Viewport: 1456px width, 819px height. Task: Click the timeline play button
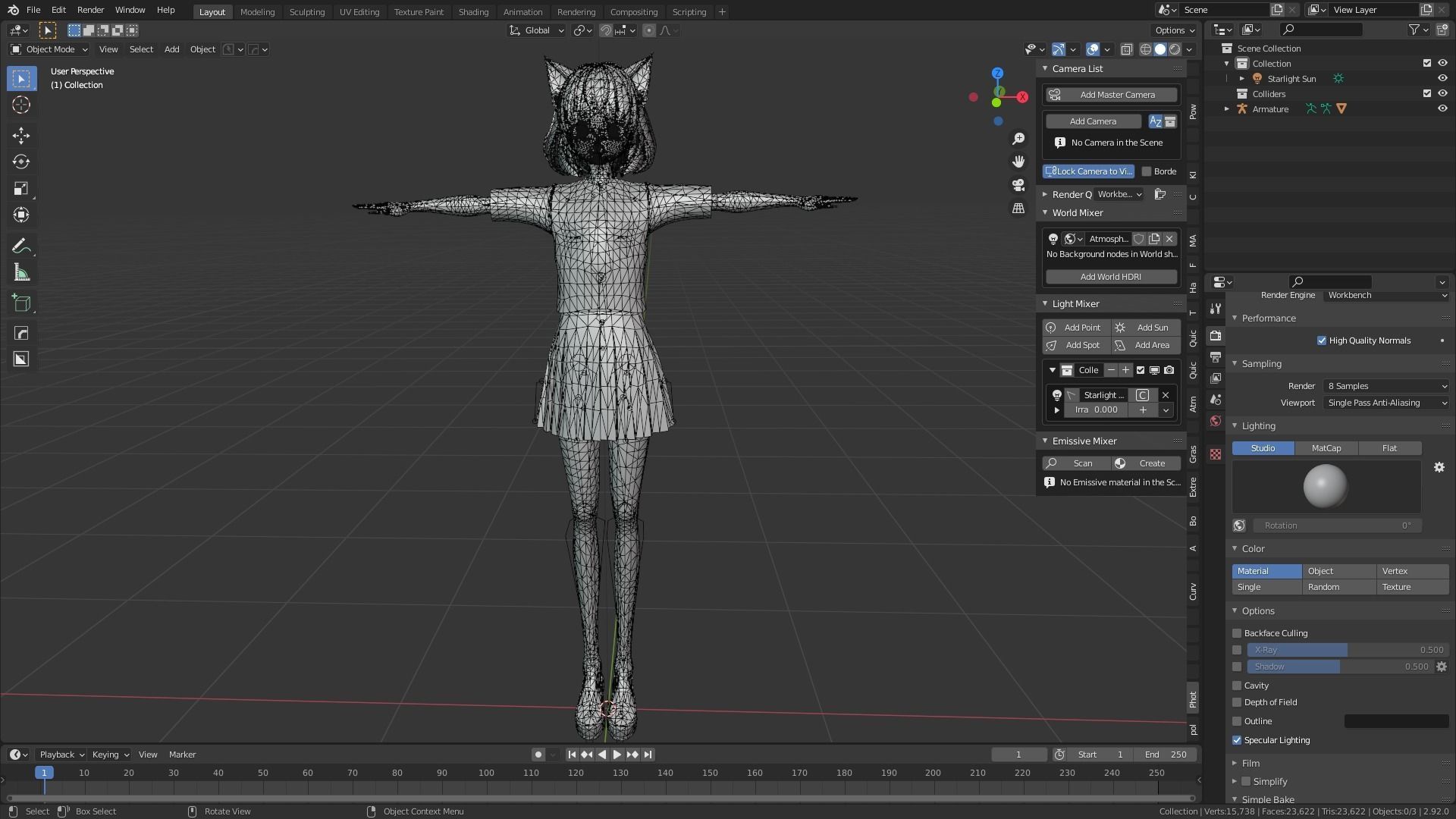click(617, 755)
